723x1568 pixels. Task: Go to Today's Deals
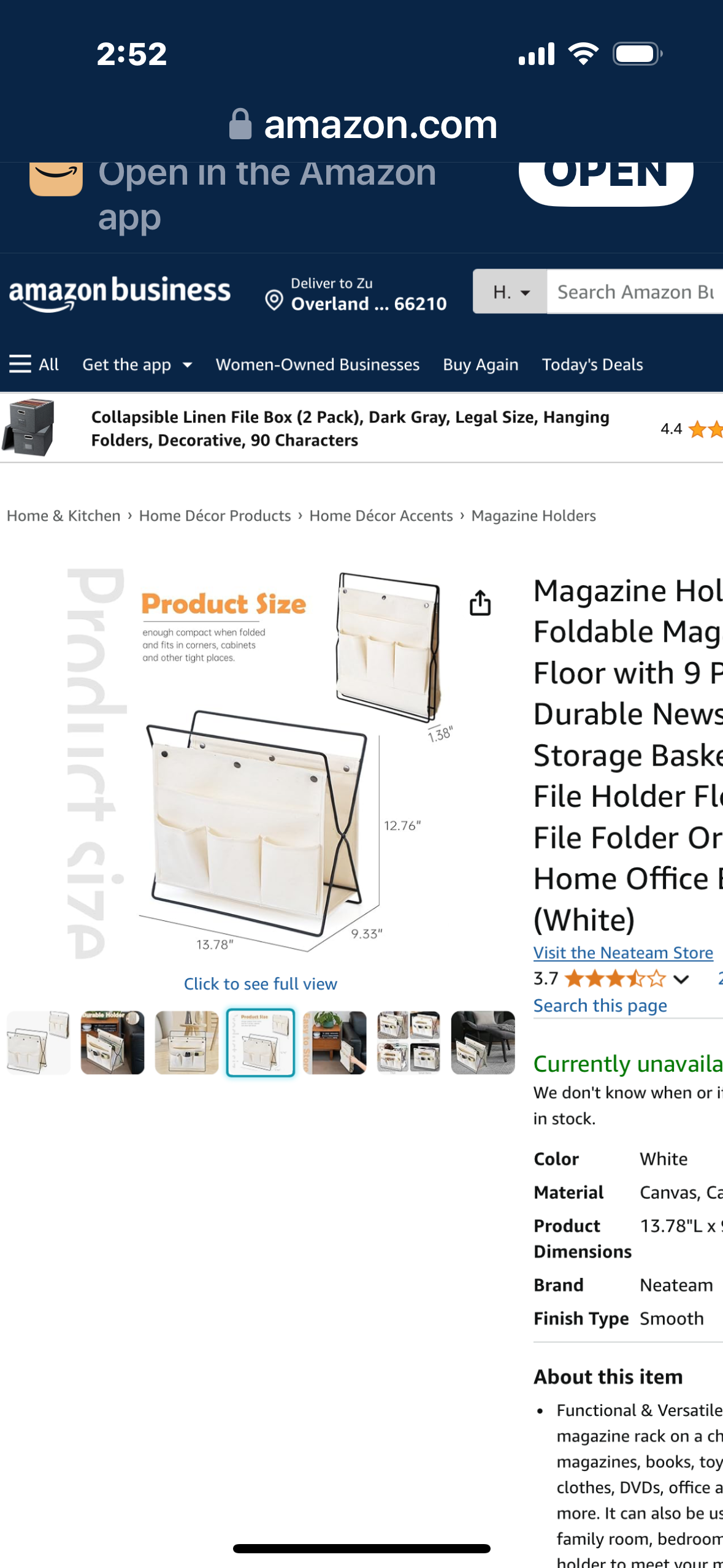(x=592, y=364)
